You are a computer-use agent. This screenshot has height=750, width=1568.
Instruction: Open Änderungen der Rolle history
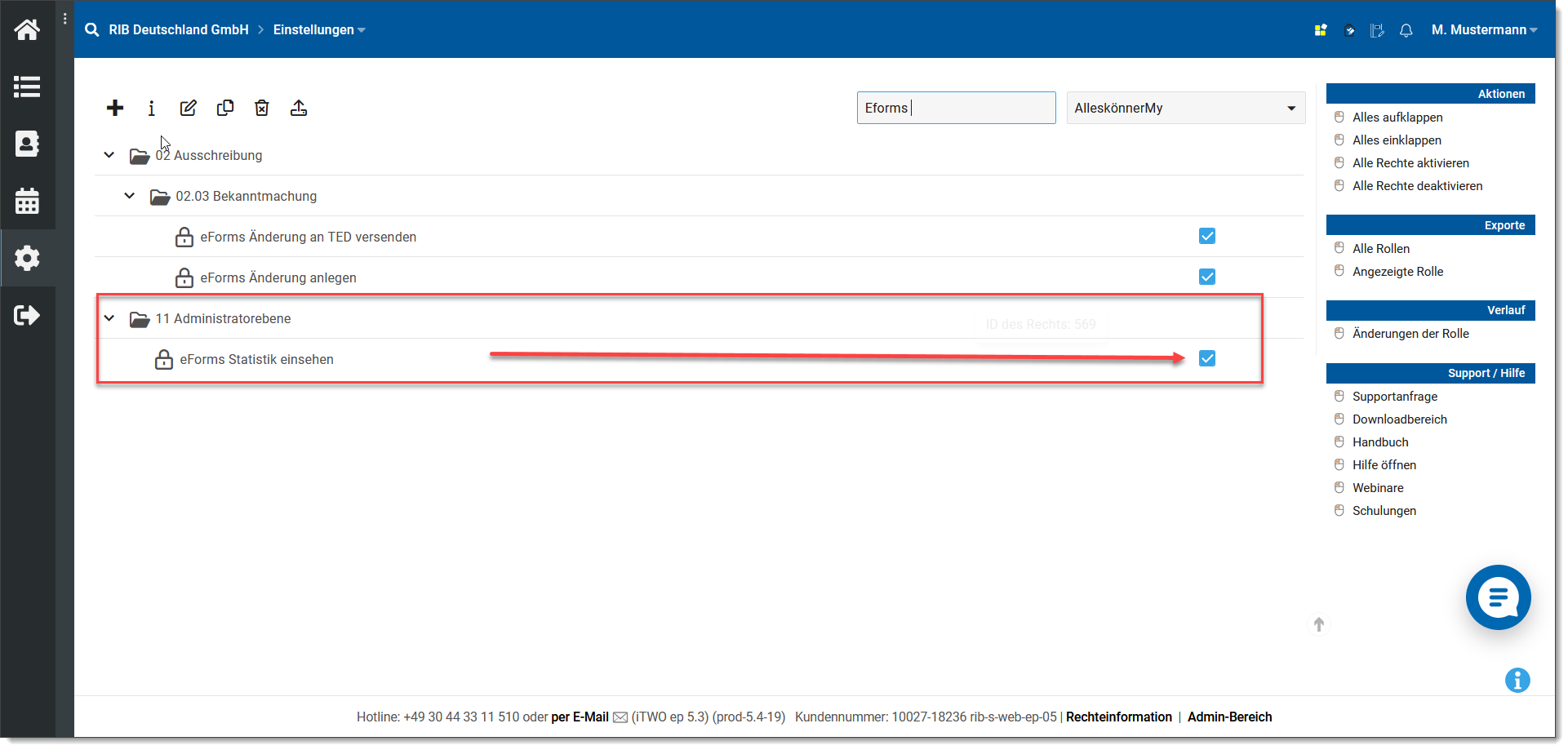point(1410,334)
